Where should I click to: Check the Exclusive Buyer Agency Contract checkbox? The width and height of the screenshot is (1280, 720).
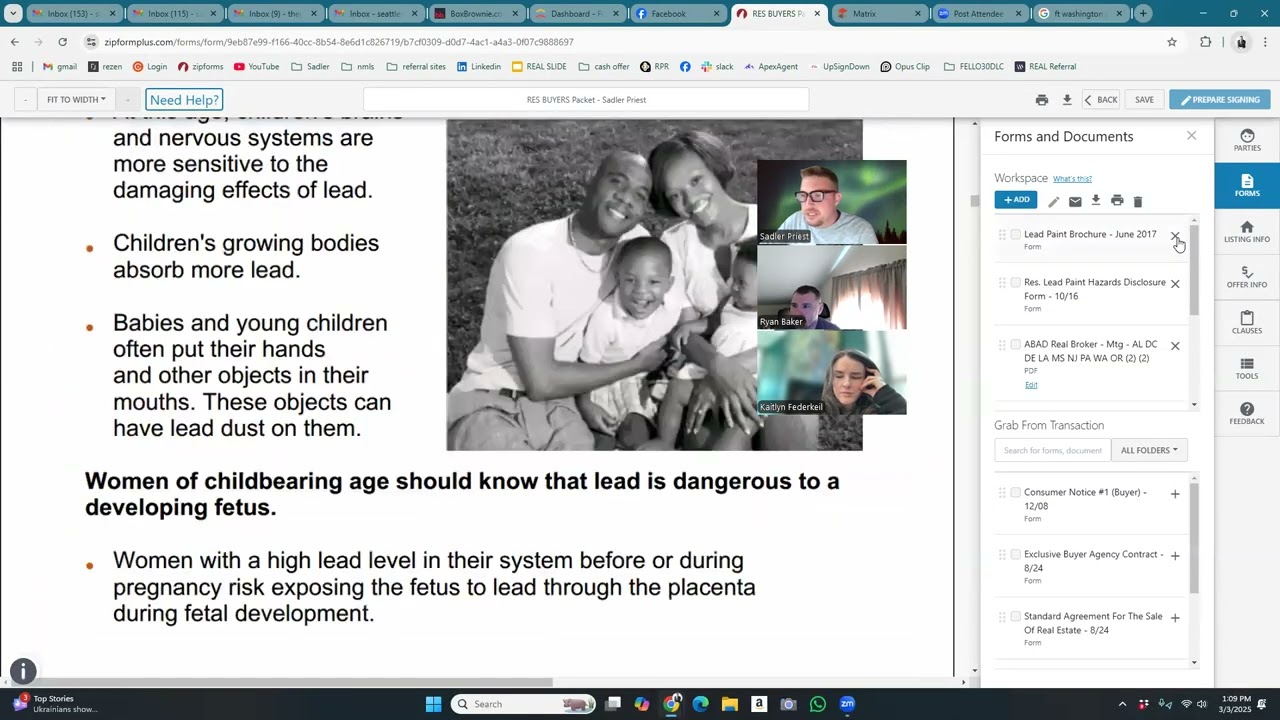(x=1016, y=554)
